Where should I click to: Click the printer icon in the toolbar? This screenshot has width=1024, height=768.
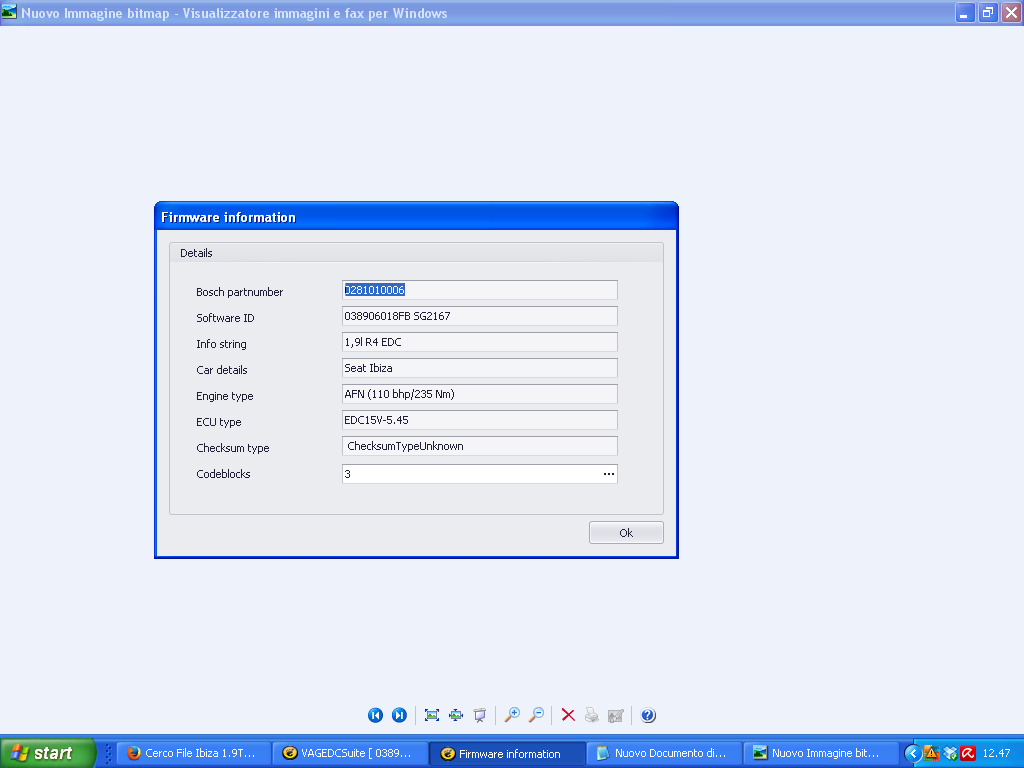[592, 715]
